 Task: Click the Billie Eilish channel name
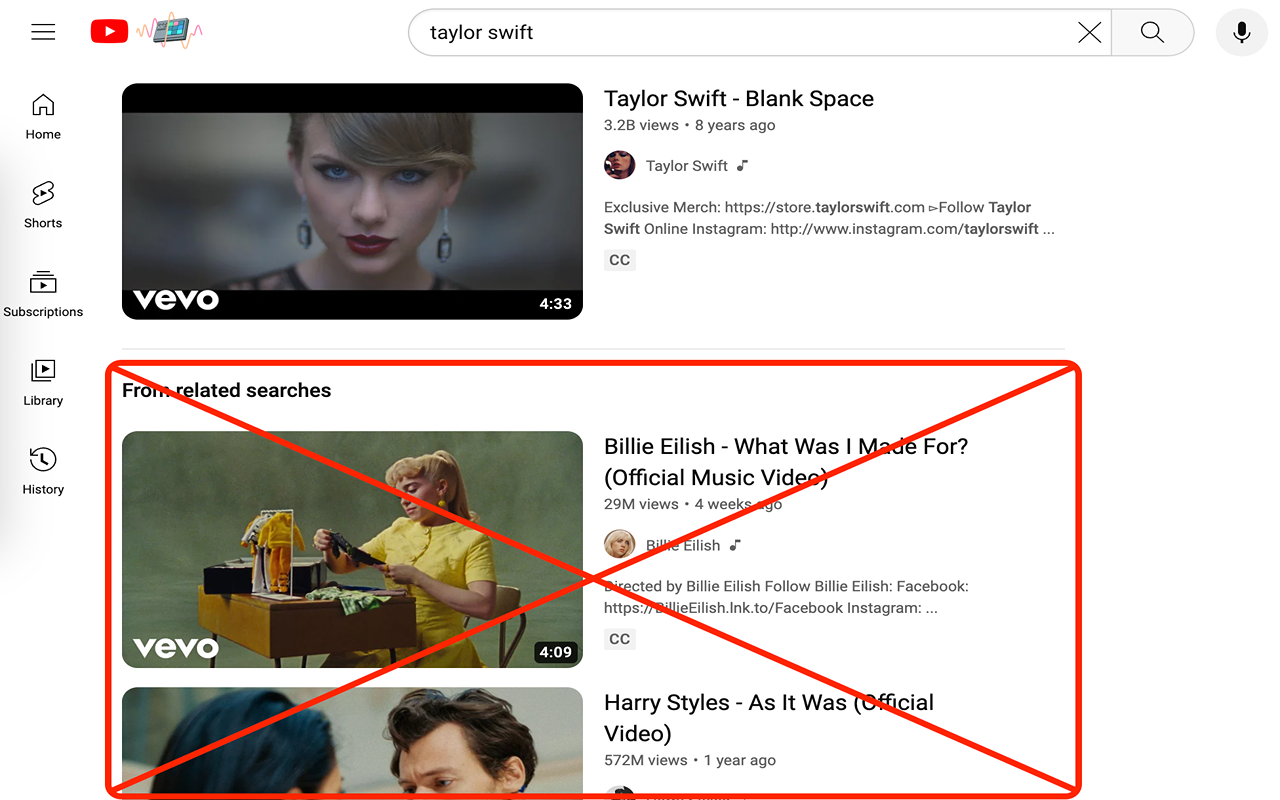click(682, 545)
